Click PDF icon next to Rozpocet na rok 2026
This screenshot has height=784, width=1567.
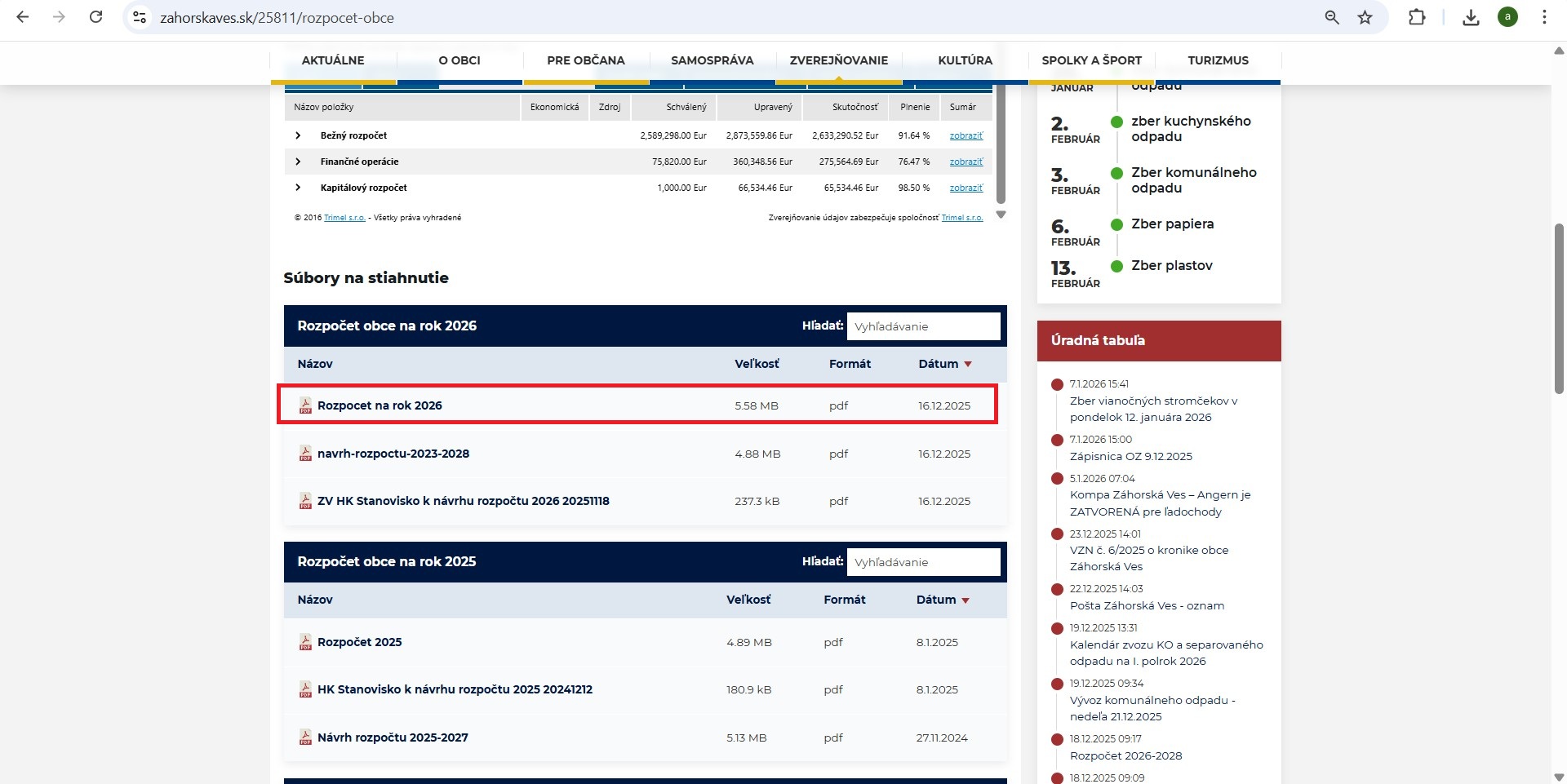click(x=305, y=405)
